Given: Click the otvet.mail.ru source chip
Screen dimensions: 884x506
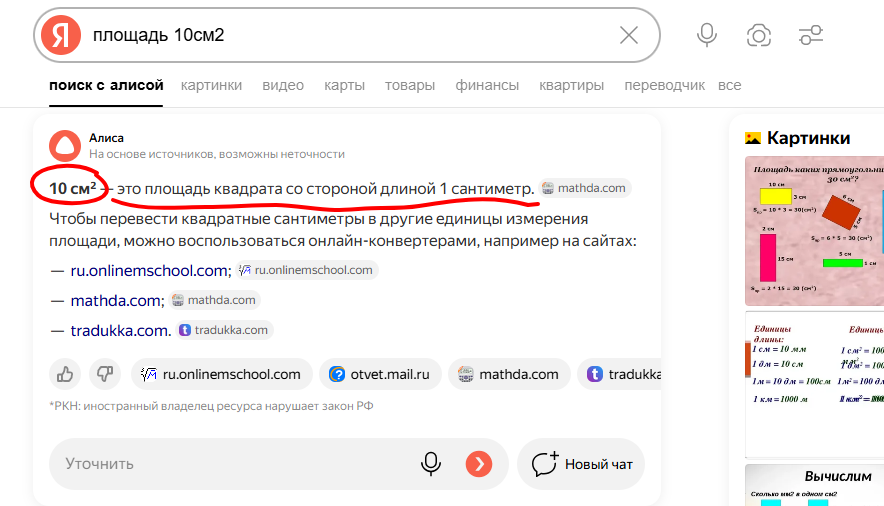Looking at the screenshot, I should coord(379,374).
